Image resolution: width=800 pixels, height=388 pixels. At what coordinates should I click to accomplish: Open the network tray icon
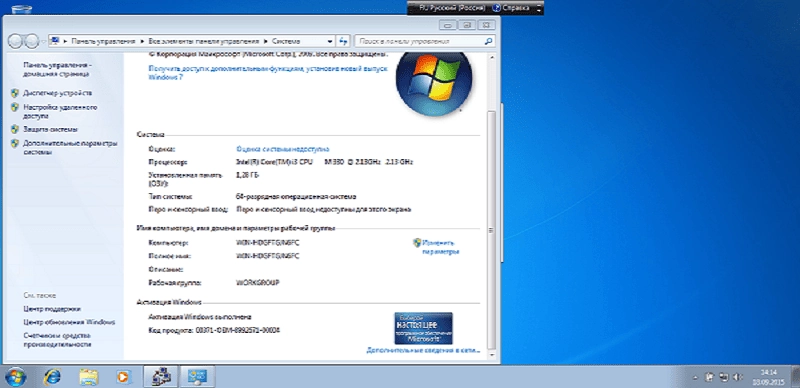(723, 377)
